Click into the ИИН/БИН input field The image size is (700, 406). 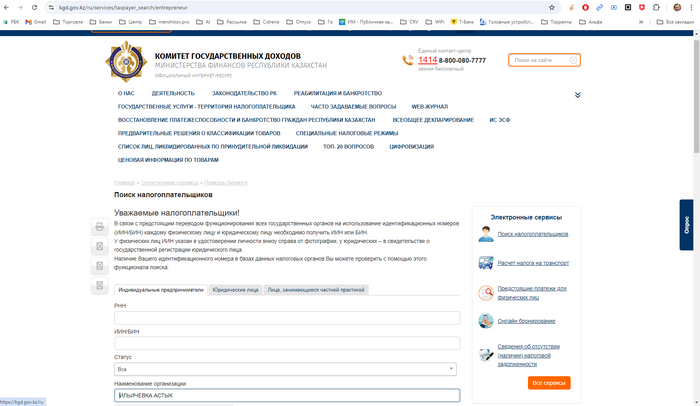[x=287, y=343]
